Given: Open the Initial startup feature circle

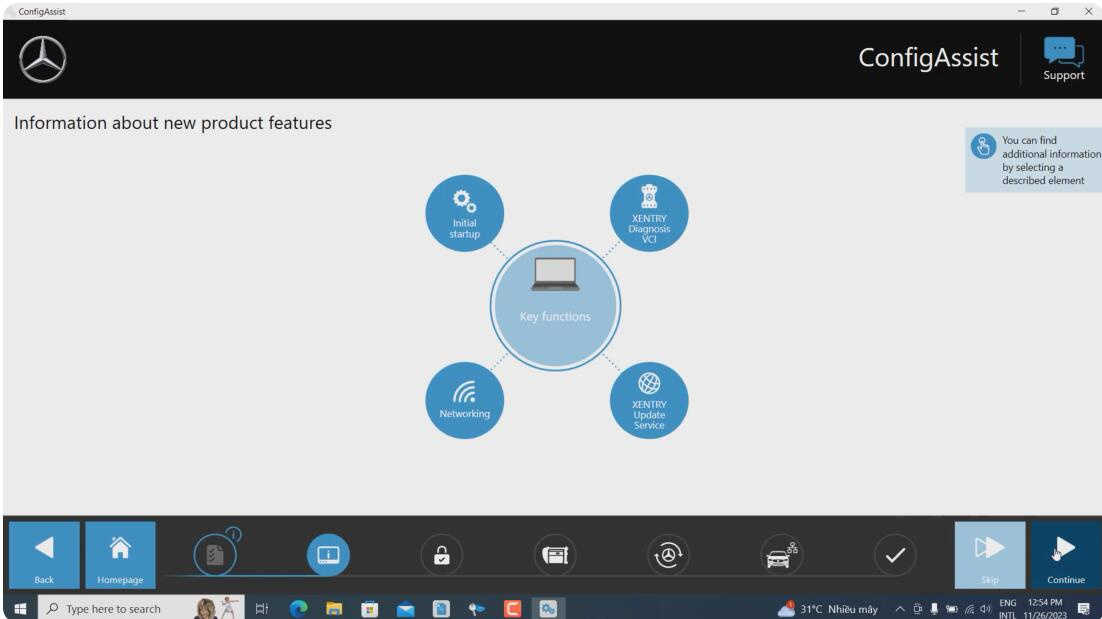Looking at the screenshot, I should (x=464, y=213).
